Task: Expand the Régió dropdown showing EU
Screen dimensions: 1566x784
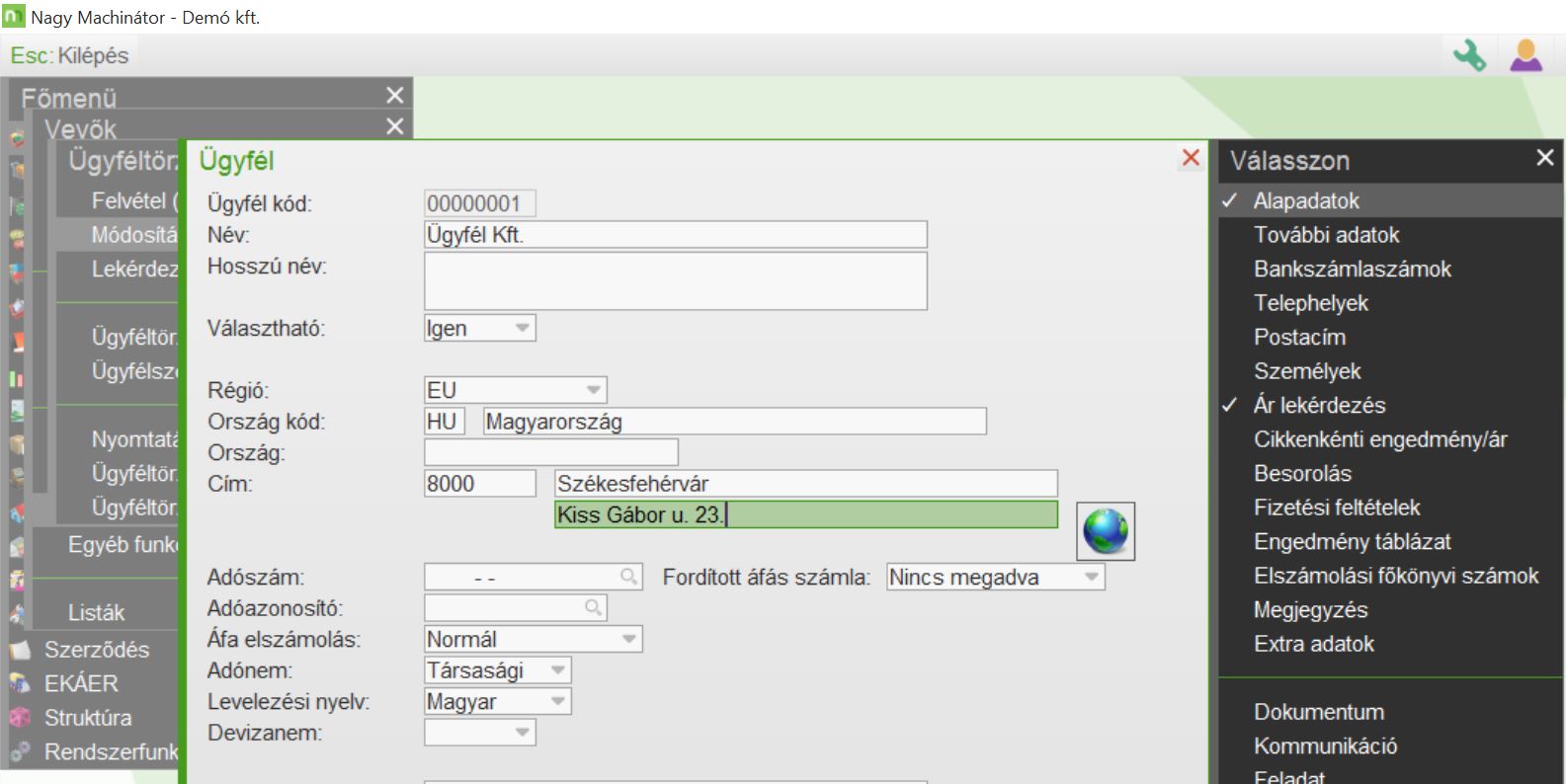Action: point(593,390)
